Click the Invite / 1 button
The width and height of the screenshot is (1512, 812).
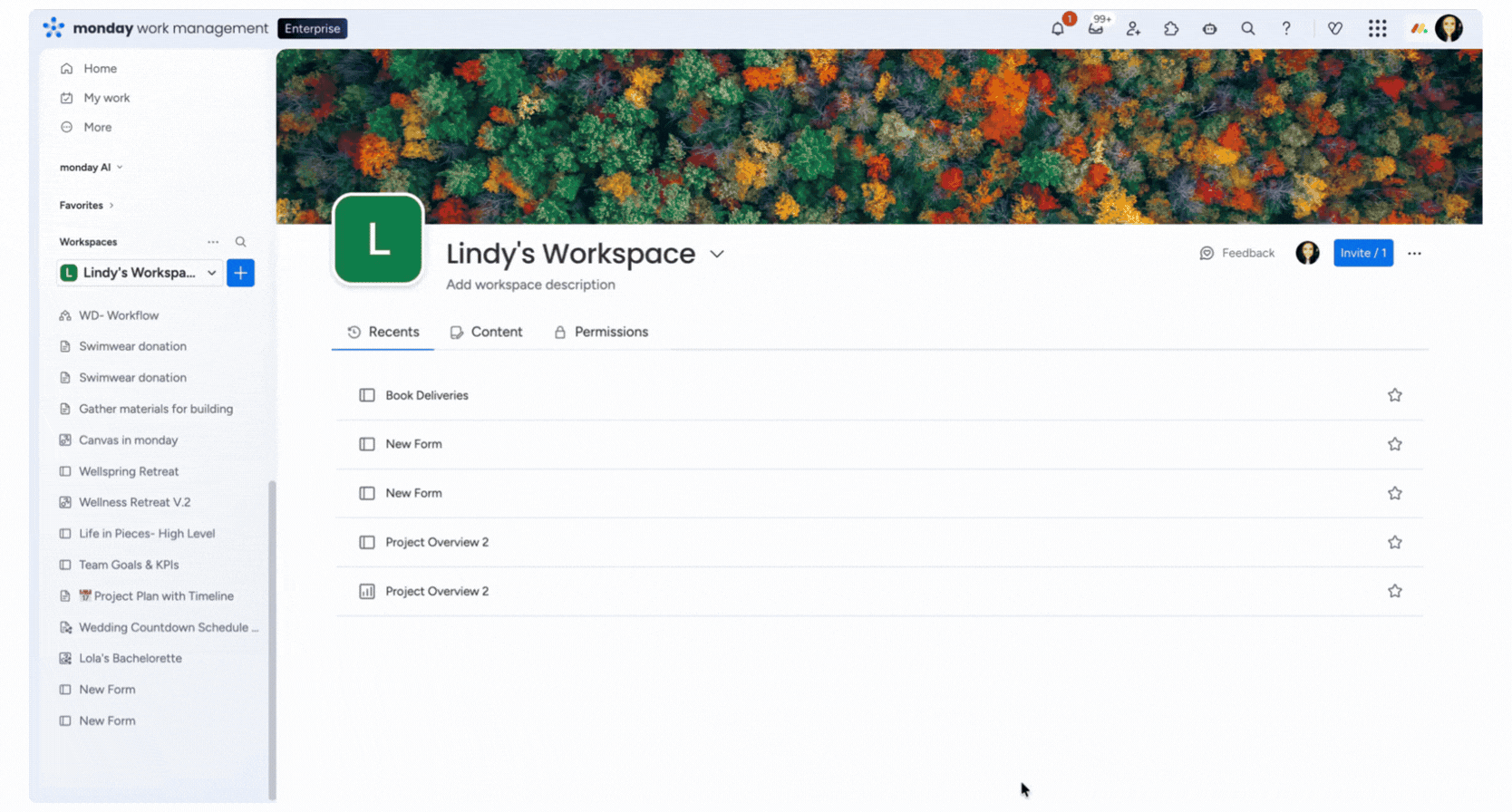click(1362, 254)
